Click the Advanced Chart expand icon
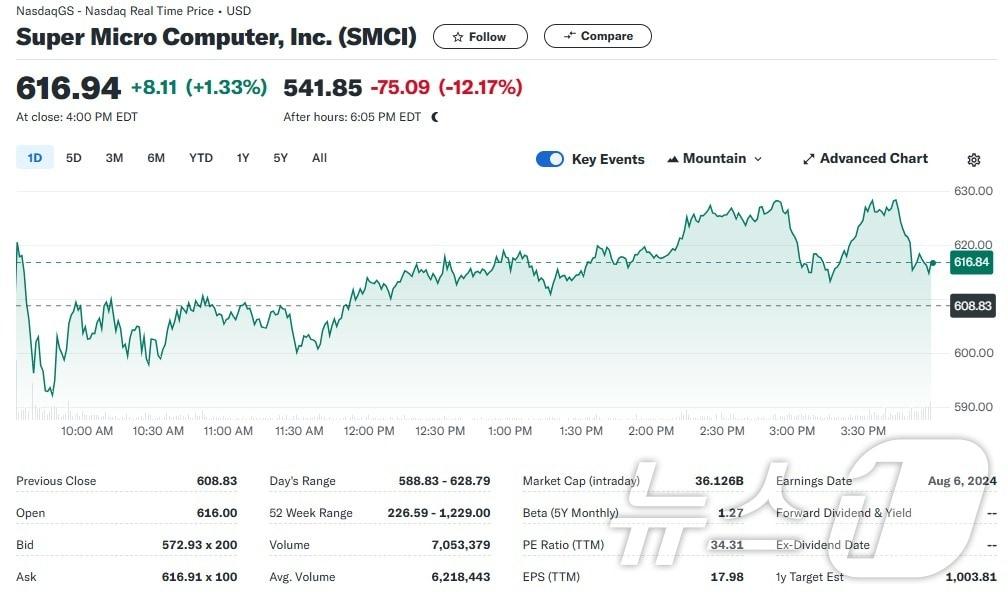Image resolution: width=1008 pixels, height=597 pixels. [x=809, y=159]
